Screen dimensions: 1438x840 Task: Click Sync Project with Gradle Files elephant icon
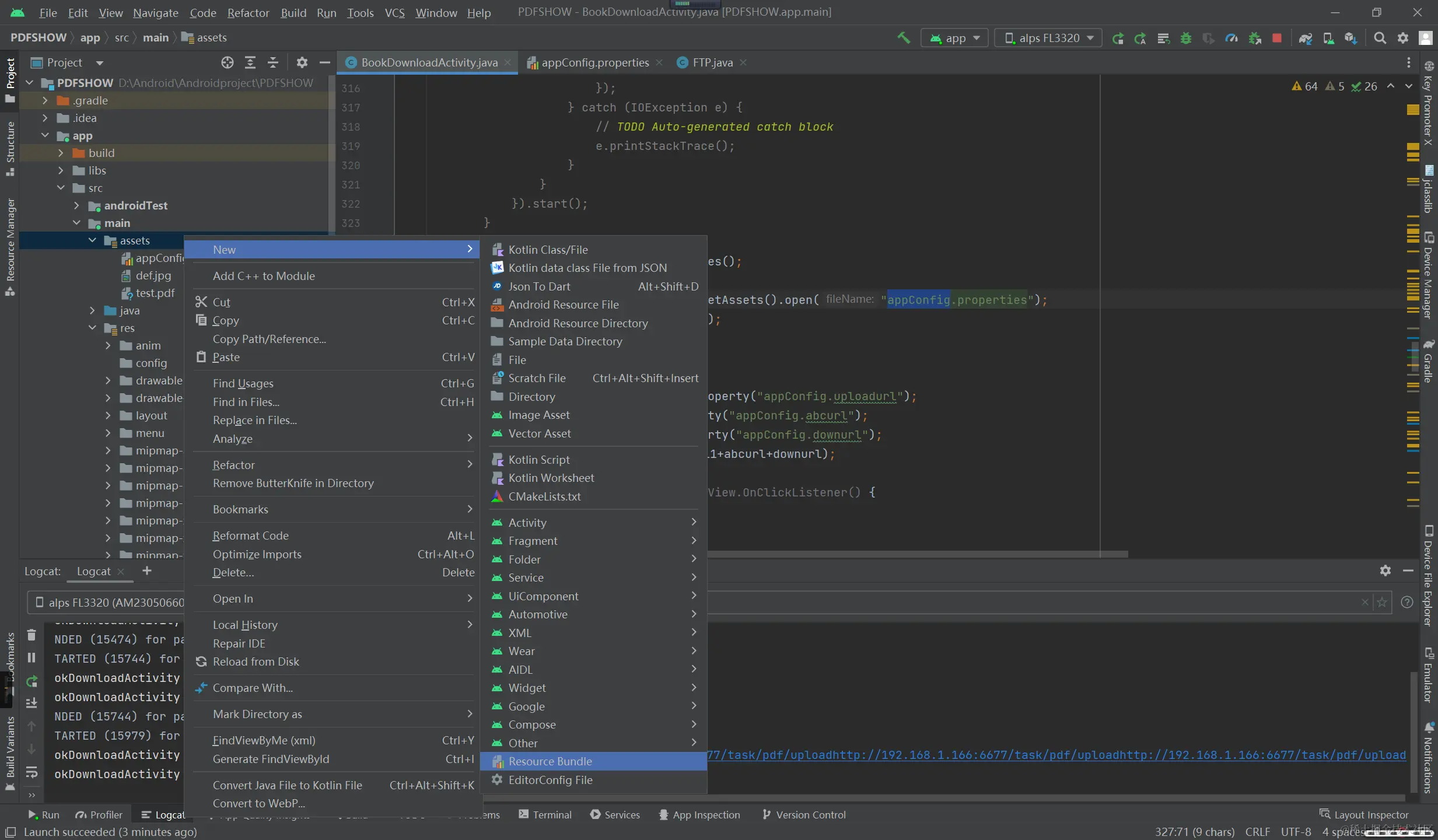coord(1306,38)
